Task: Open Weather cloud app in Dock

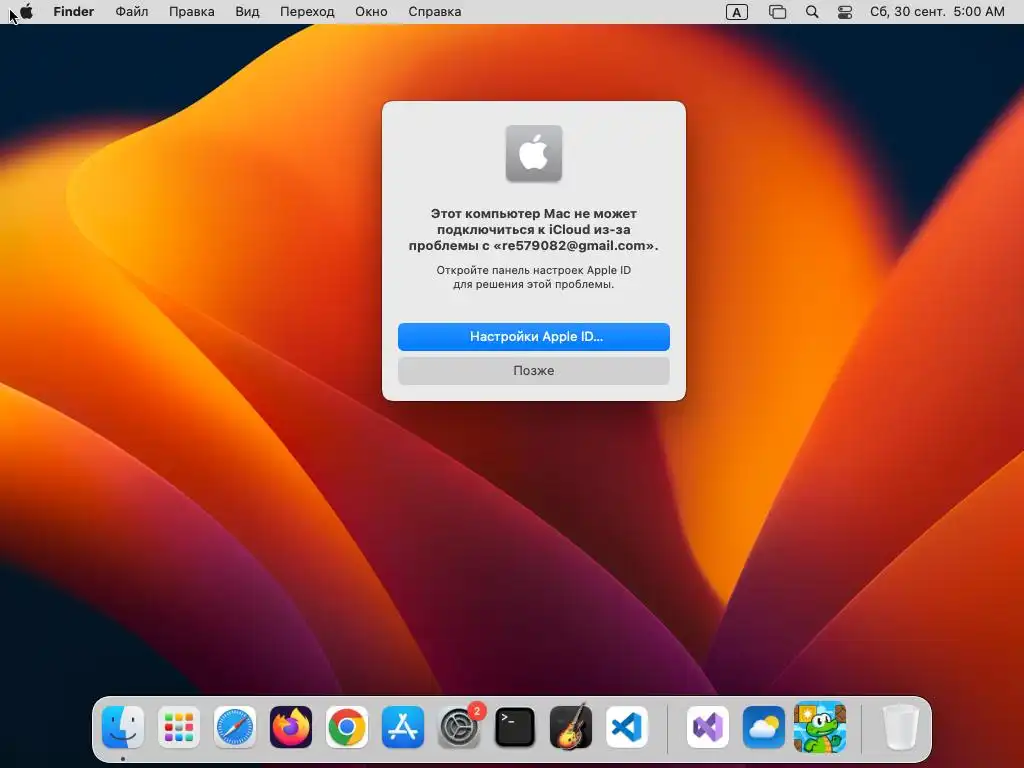Action: (763, 726)
